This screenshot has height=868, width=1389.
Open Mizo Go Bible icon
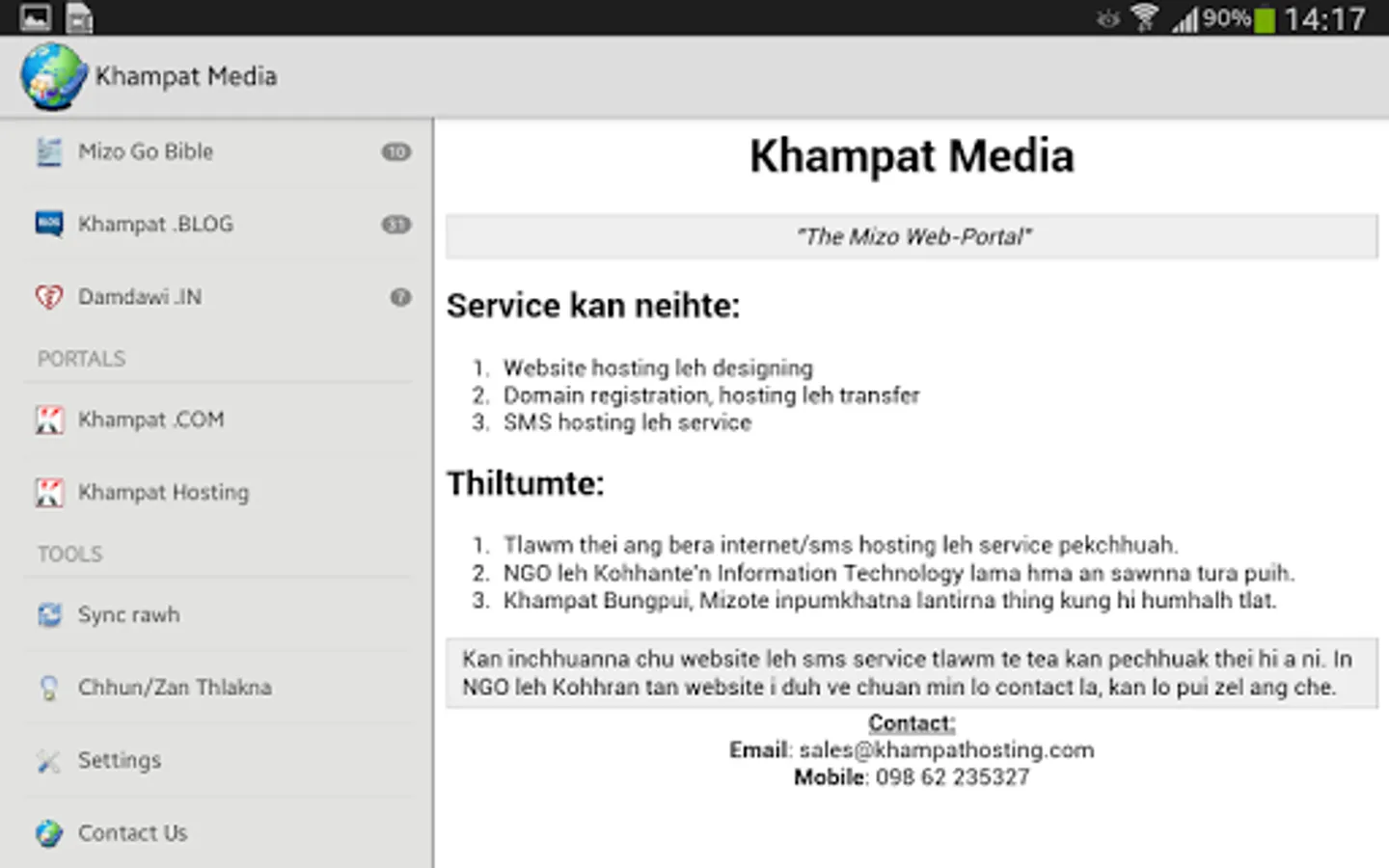[x=49, y=151]
